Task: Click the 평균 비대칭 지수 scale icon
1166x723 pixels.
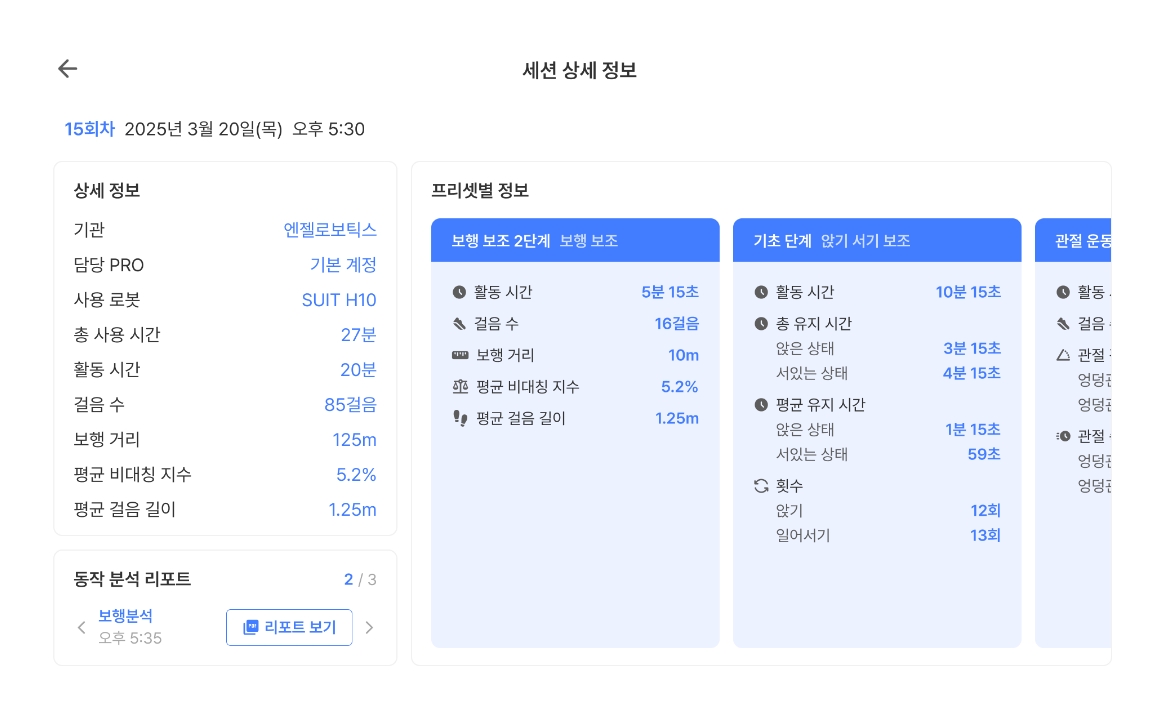Action: pos(459,387)
